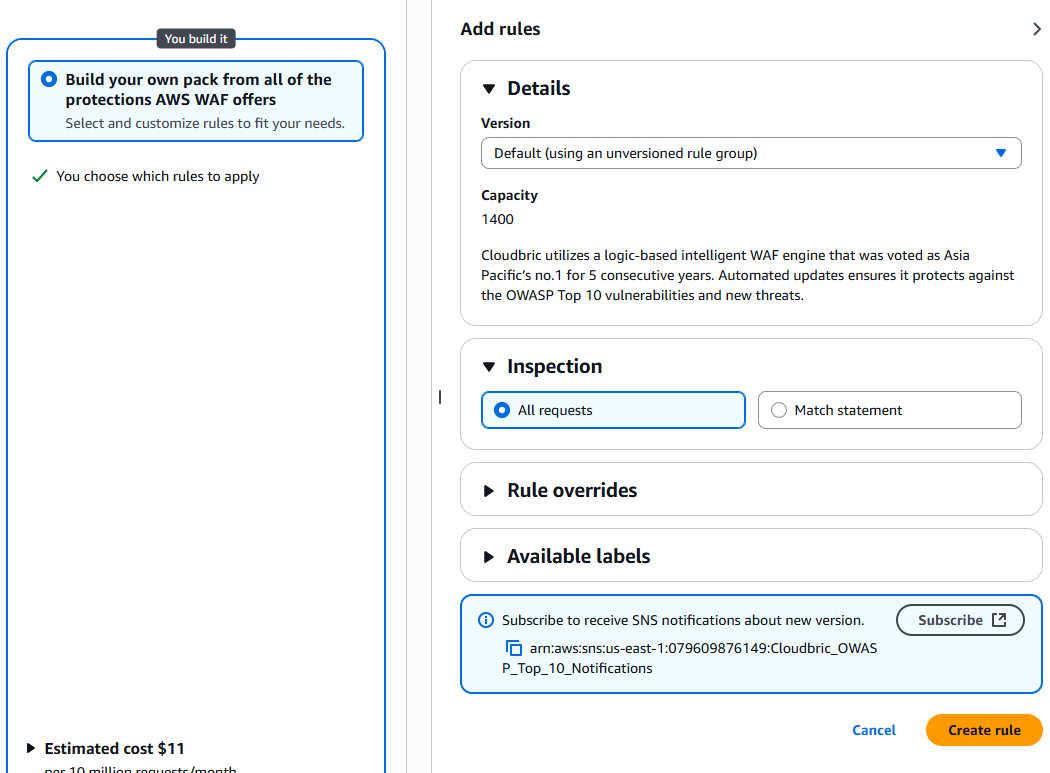
Task: Collapse the Inspection section
Action: pyautogui.click(x=489, y=367)
